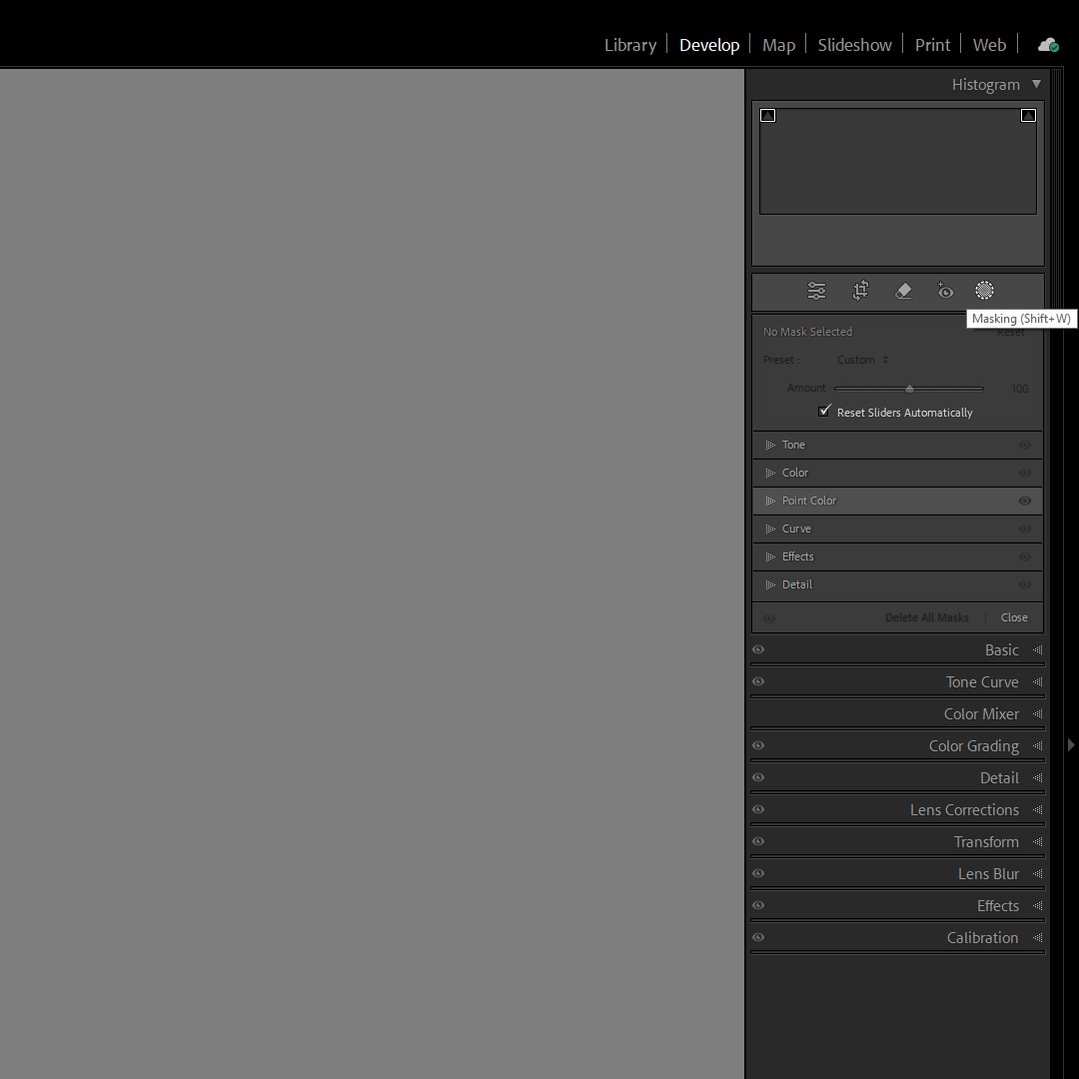Collapse right panel via edge arrow

coord(1071,745)
